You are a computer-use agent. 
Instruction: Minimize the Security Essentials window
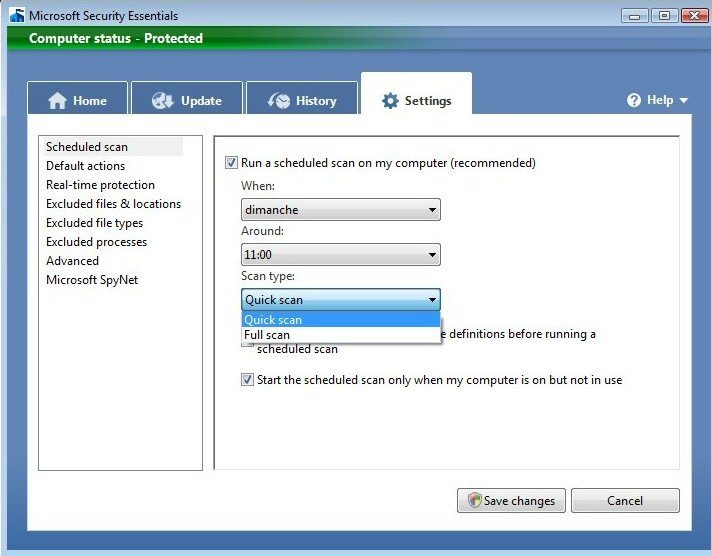point(634,16)
